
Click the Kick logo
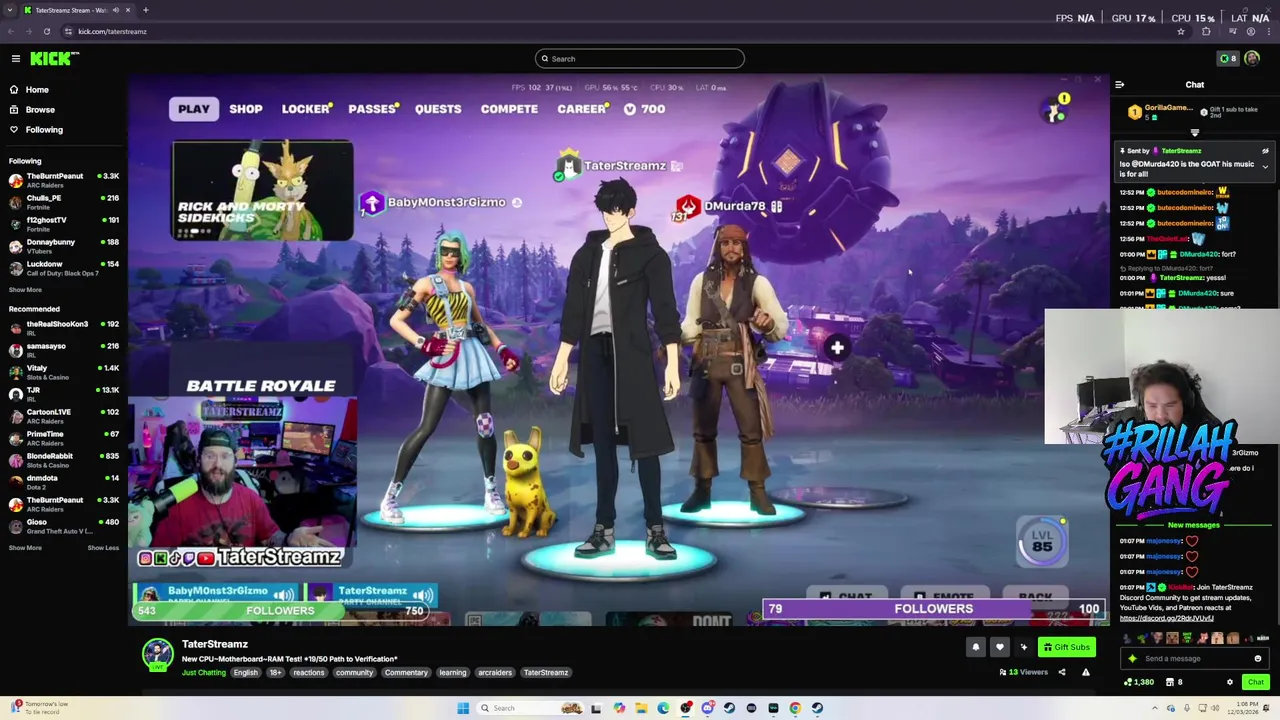pos(52,59)
